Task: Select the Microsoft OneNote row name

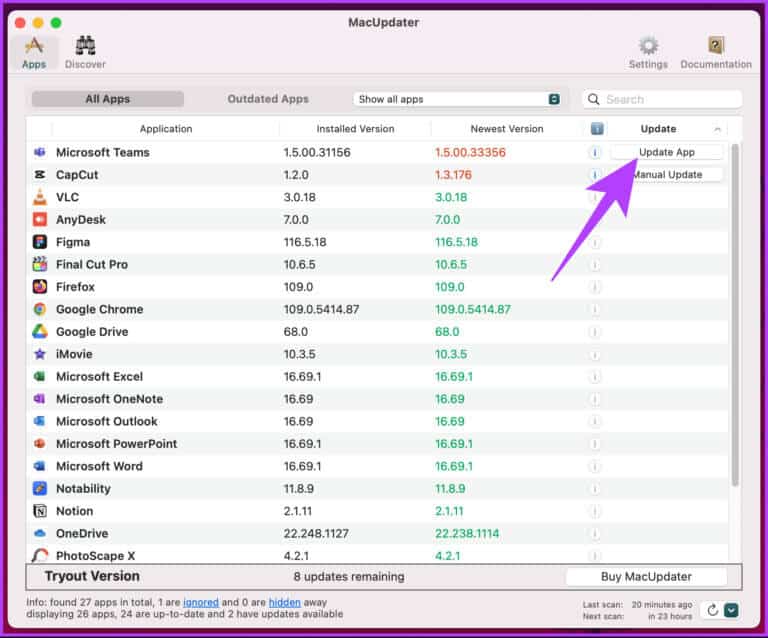Action: (x=109, y=399)
